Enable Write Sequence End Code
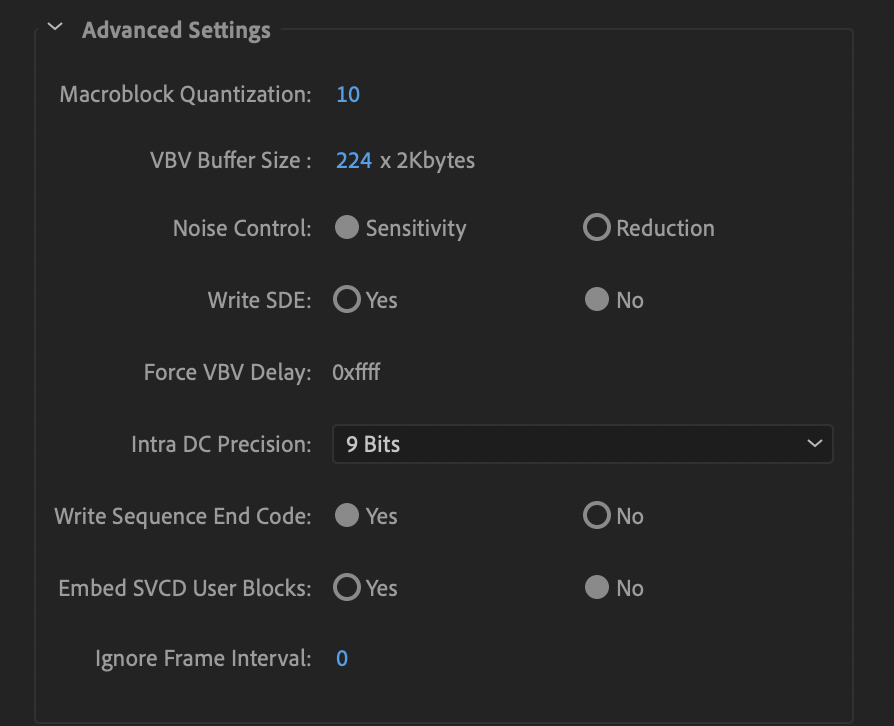 [x=347, y=516]
